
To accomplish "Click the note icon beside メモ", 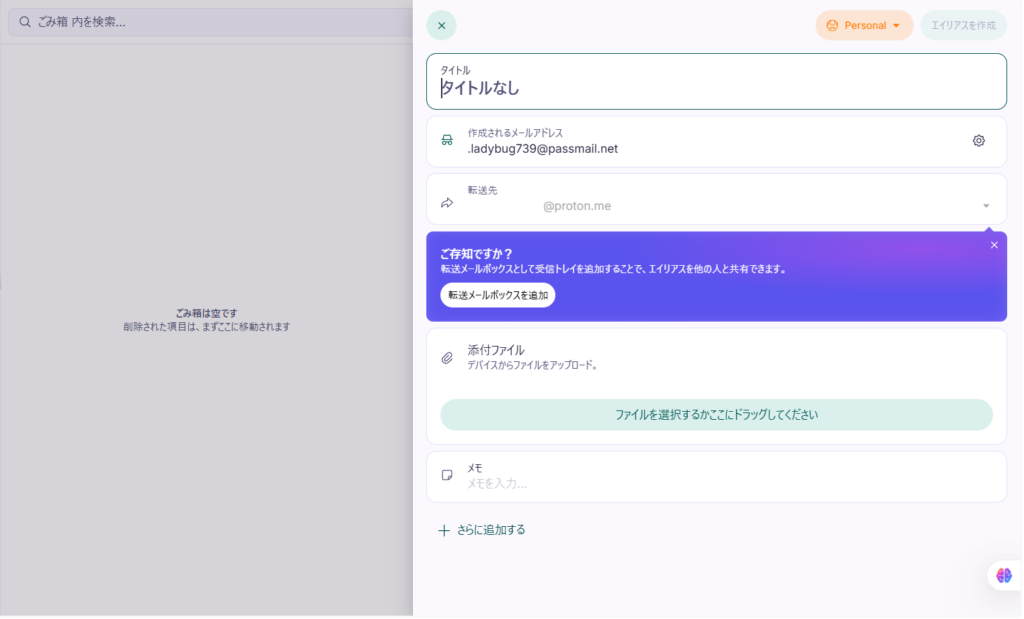I will (447, 476).
